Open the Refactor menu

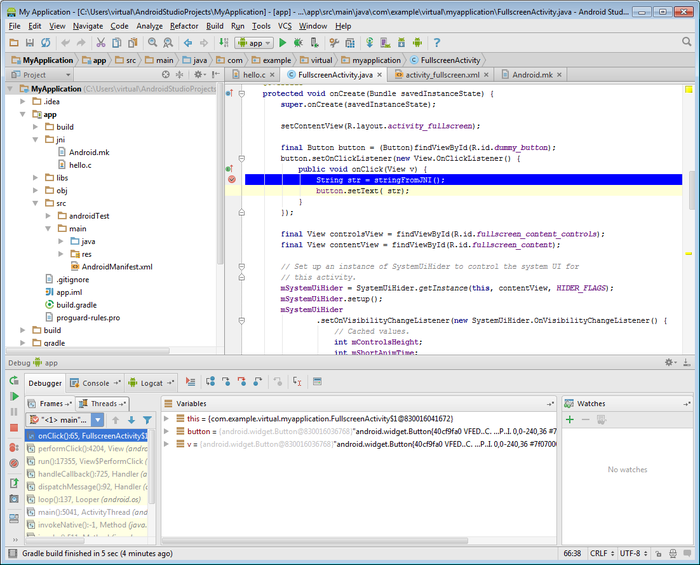pyautogui.click(x=184, y=25)
